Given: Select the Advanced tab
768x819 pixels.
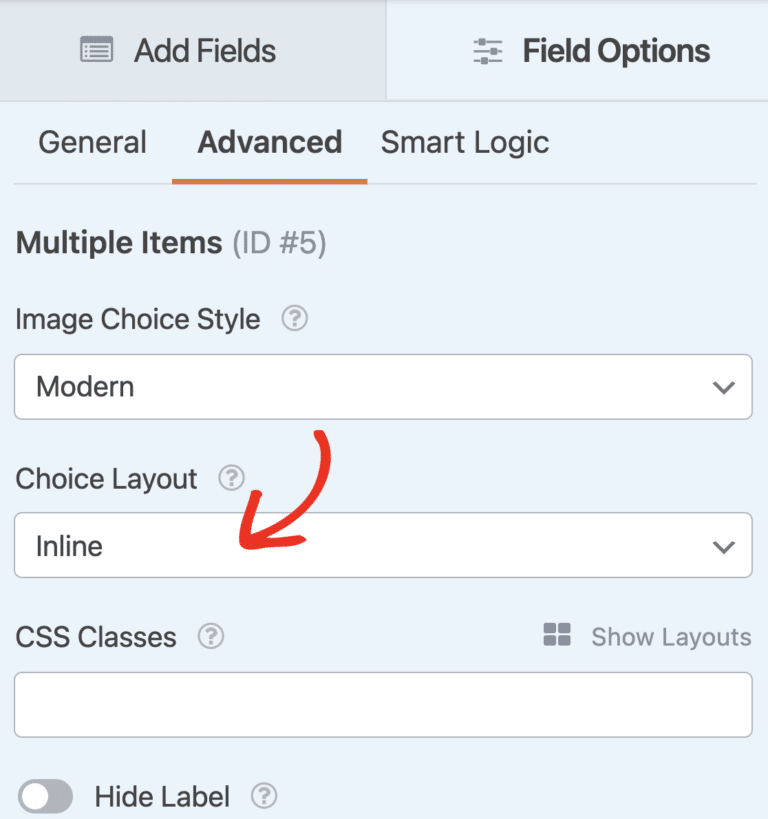Looking at the screenshot, I should (270, 142).
